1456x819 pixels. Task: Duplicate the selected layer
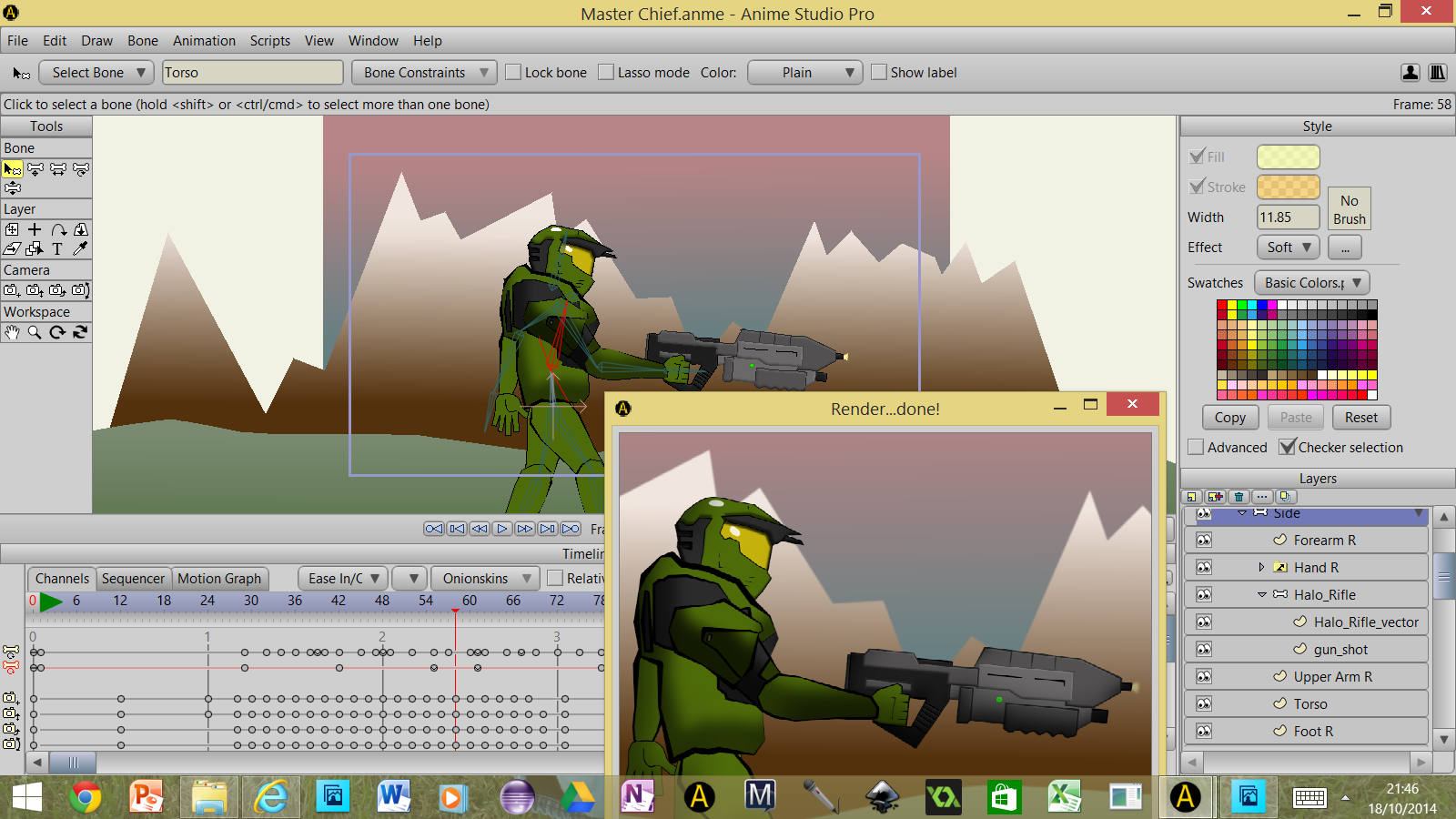tap(1216, 497)
